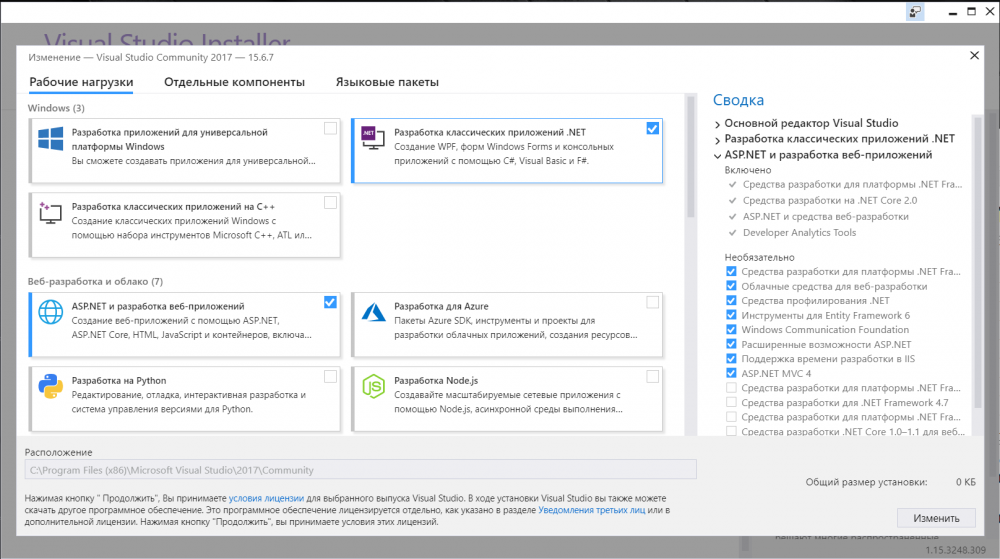The width and height of the screenshot is (1000, 559).
Task: Click the Python development icon
Action: pos(50,387)
